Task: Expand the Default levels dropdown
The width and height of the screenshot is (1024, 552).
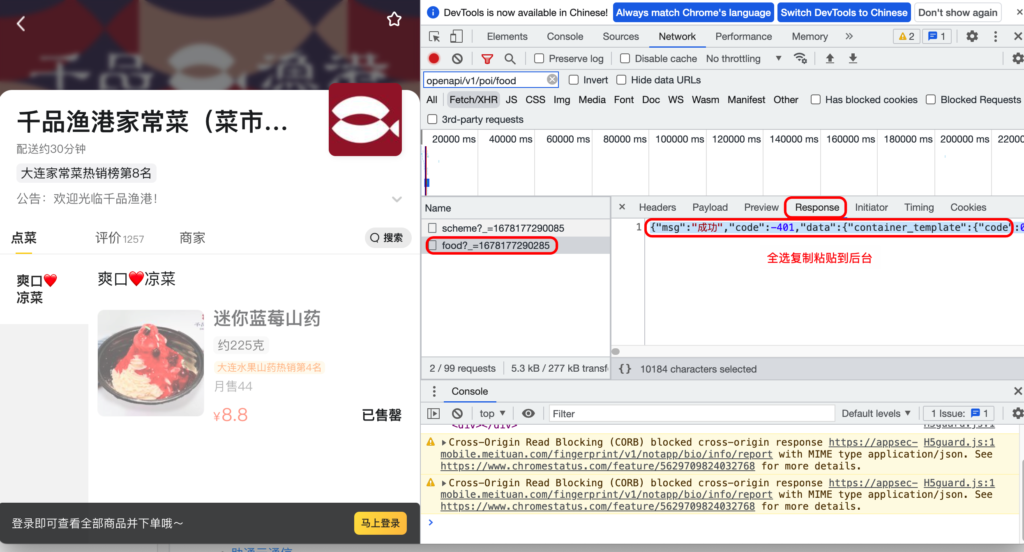Action: (877, 413)
